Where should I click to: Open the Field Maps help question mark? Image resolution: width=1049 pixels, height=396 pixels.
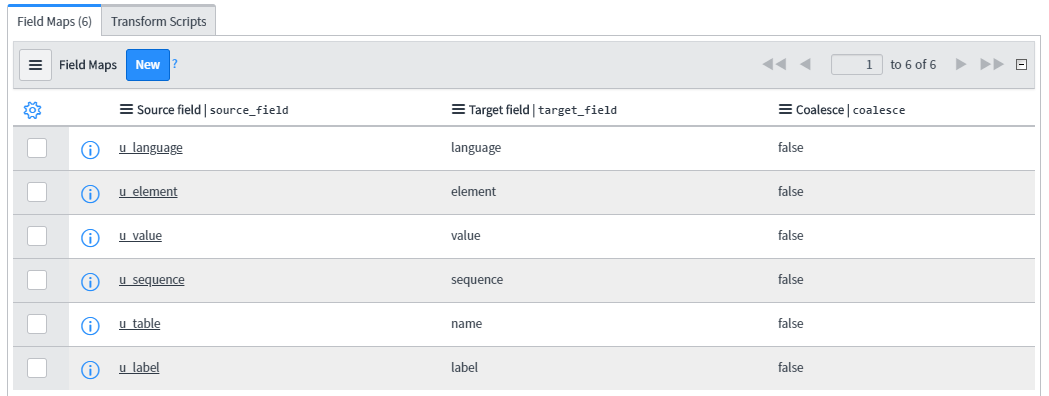click(175, 64)
